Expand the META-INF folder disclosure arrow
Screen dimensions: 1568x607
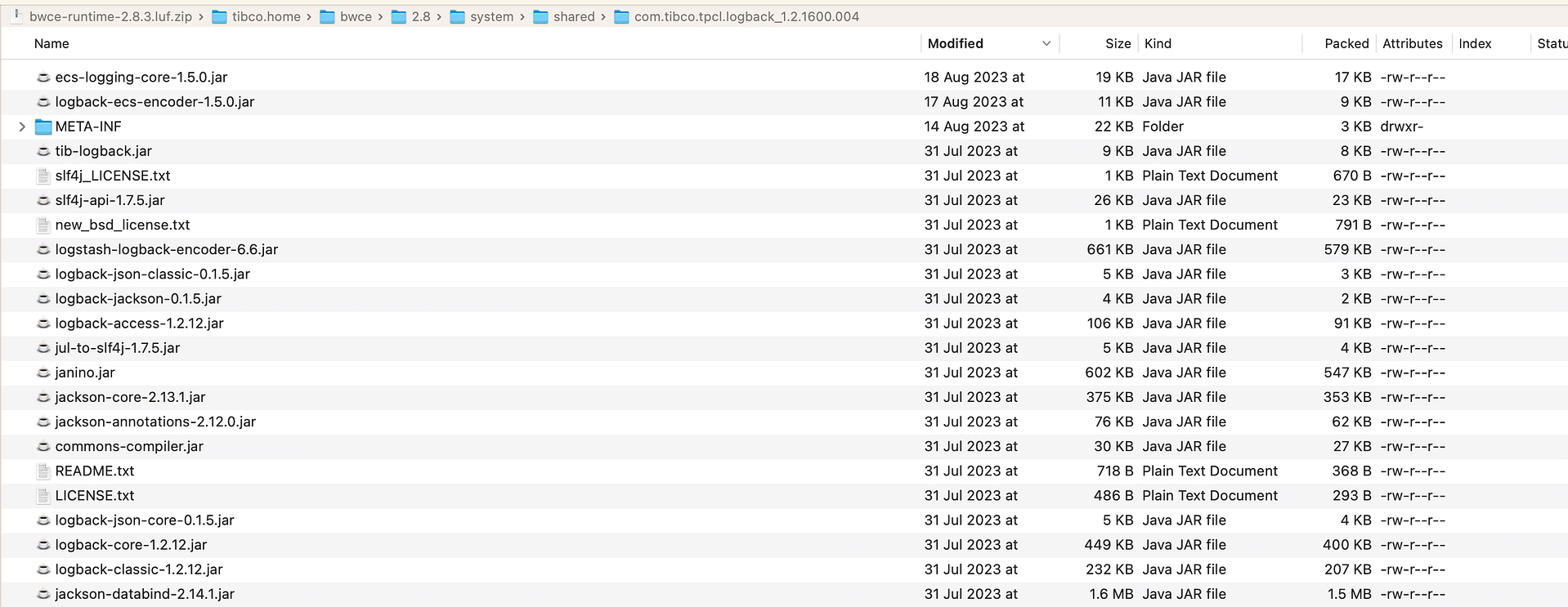pyautogui.click(x=22, y=127)
